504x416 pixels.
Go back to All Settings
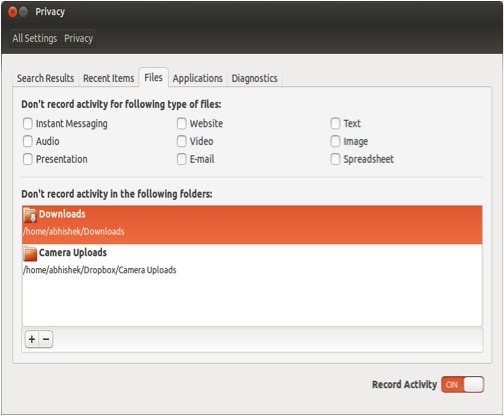[35, 38]
